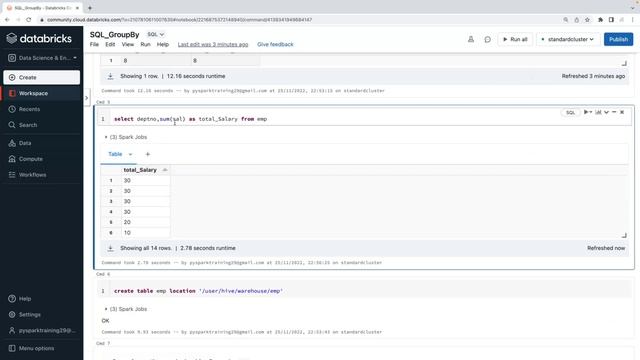This screenshot has height=360, width=640.
Task: Open the notebook SQL language dropdown
Action: pyautogui.click(x=156, y=34)
